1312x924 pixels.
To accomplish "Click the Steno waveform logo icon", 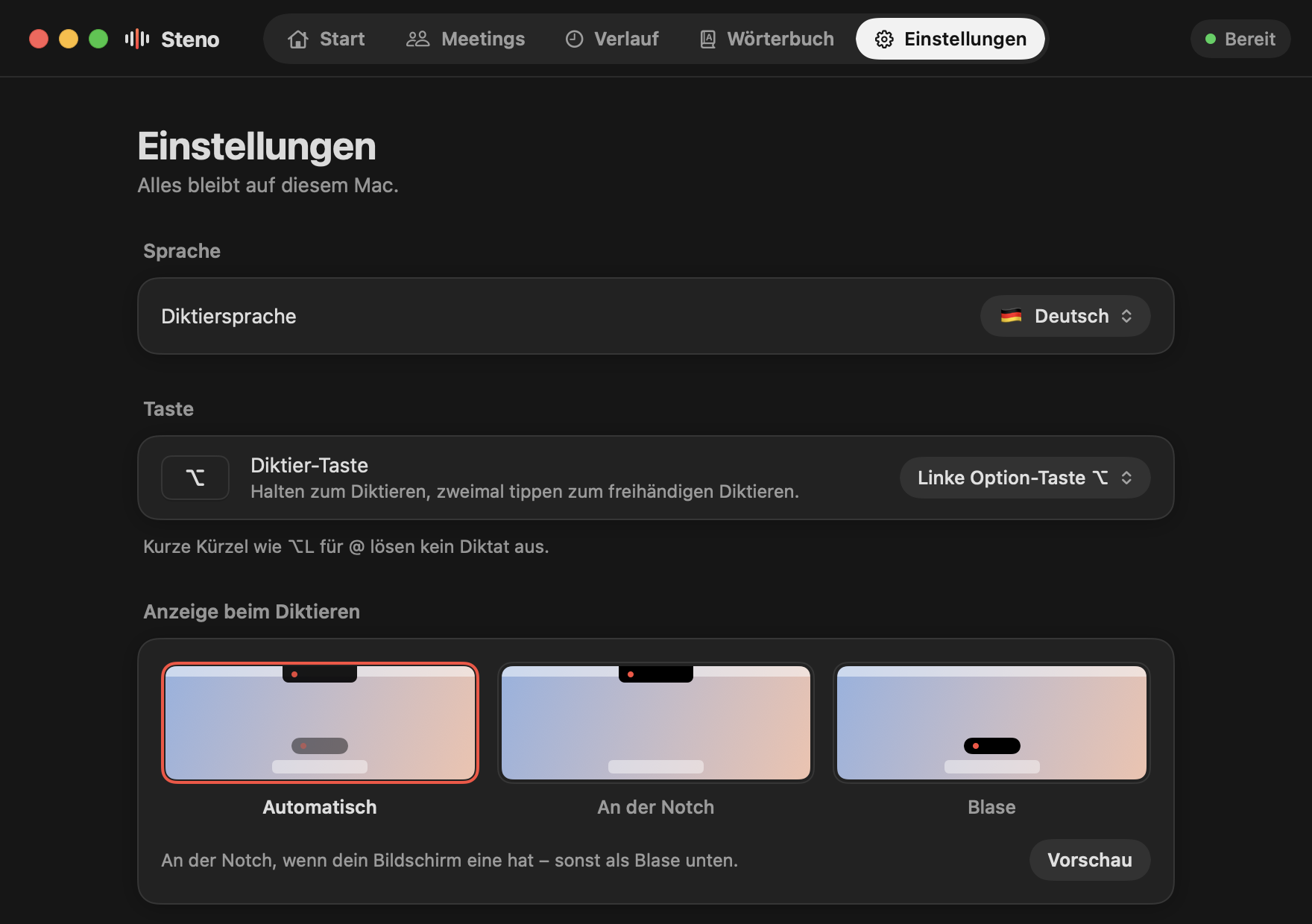I will tap(137, 39).
